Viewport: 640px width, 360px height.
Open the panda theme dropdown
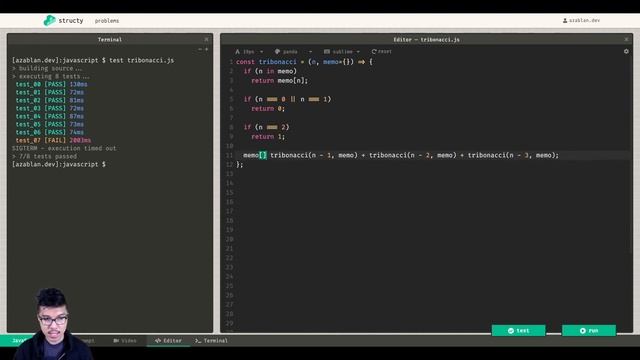[x=293, y=51]
